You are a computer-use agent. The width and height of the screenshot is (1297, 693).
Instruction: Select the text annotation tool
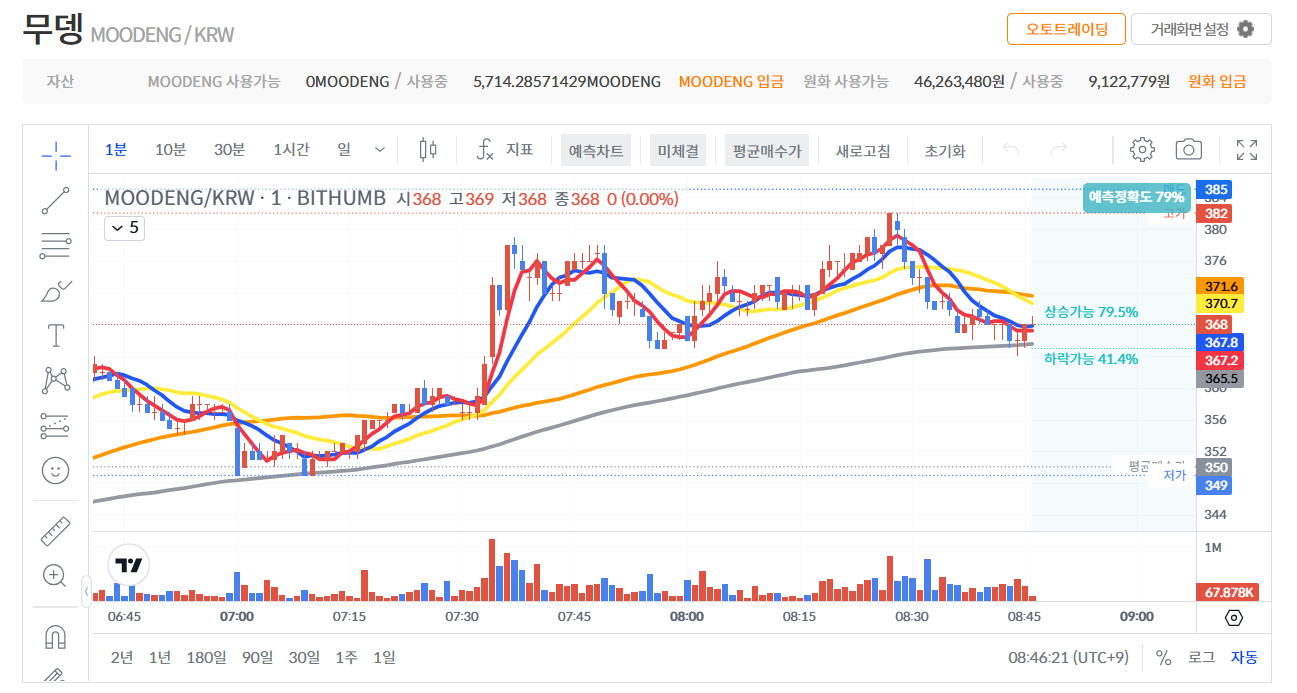56,335
